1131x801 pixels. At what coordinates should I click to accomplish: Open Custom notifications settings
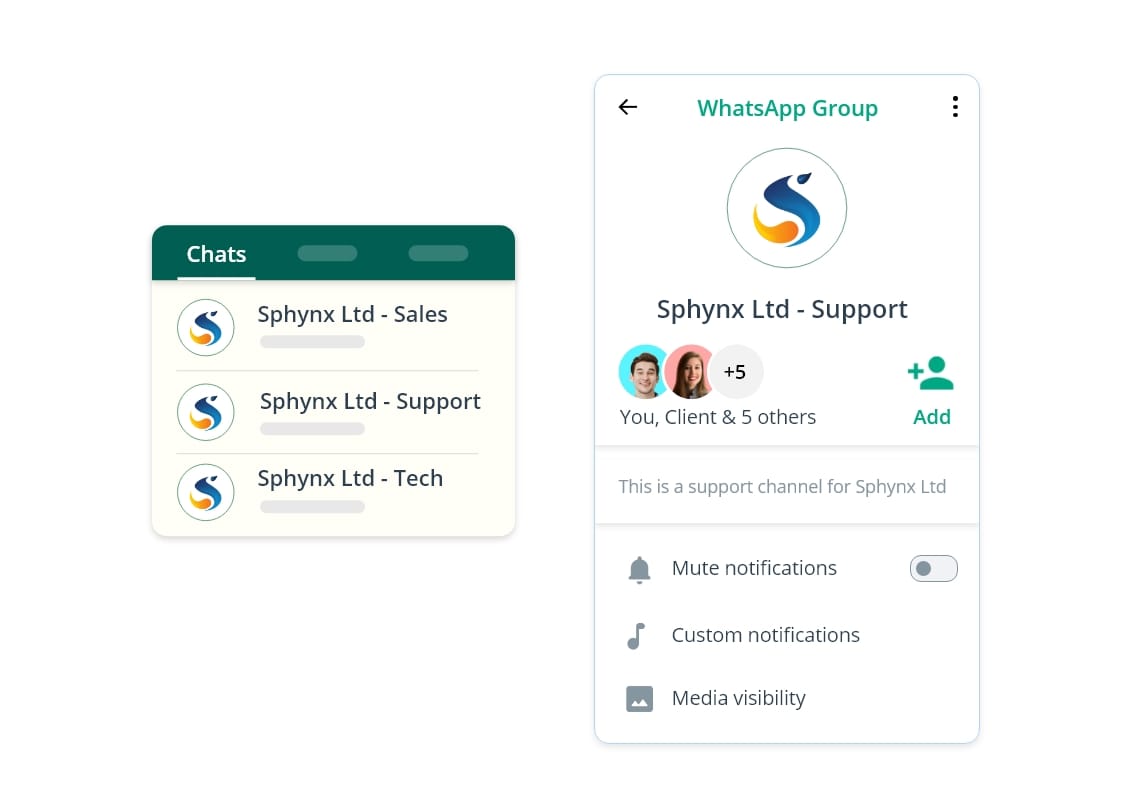[786, 635]
